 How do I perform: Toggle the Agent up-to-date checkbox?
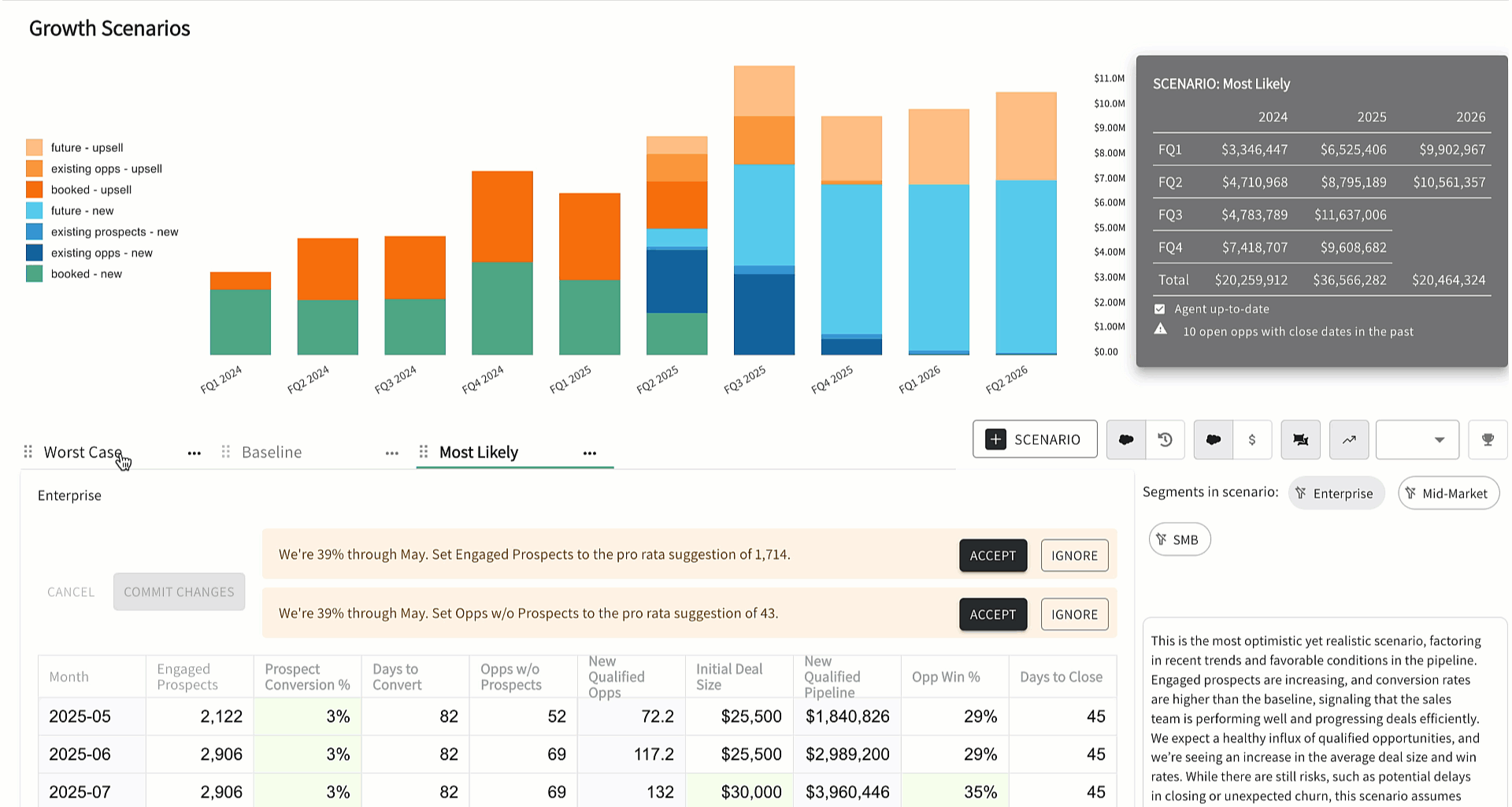tap(1159, 309)
